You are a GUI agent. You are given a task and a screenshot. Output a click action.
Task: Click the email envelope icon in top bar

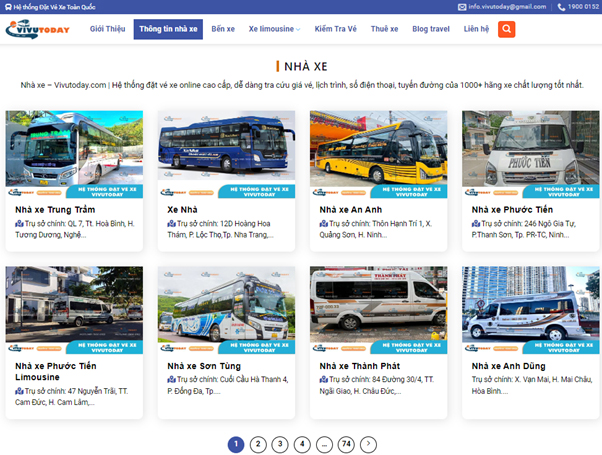462,7
